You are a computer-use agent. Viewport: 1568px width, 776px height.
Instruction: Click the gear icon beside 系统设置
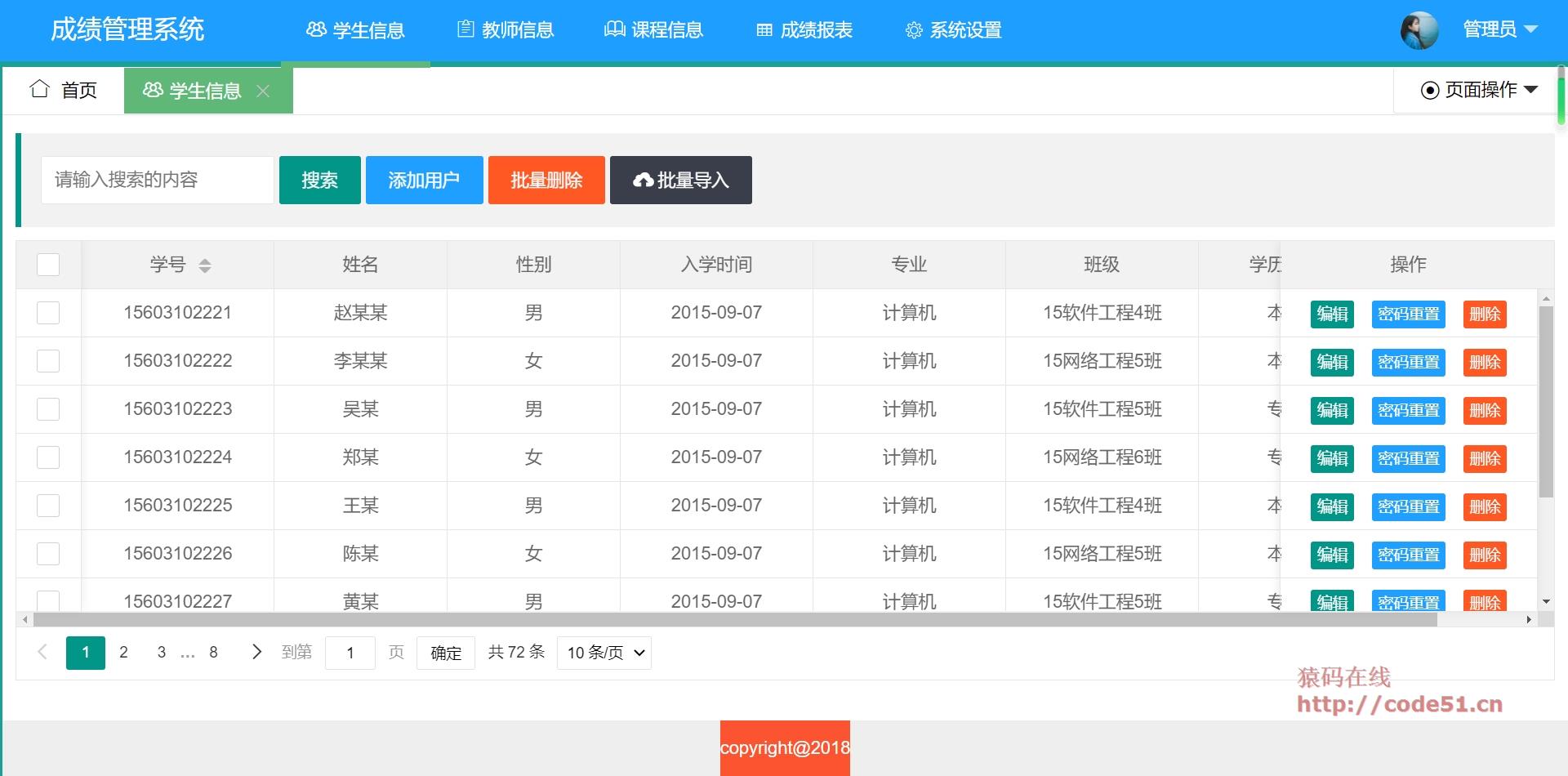(x=914, y=30)
